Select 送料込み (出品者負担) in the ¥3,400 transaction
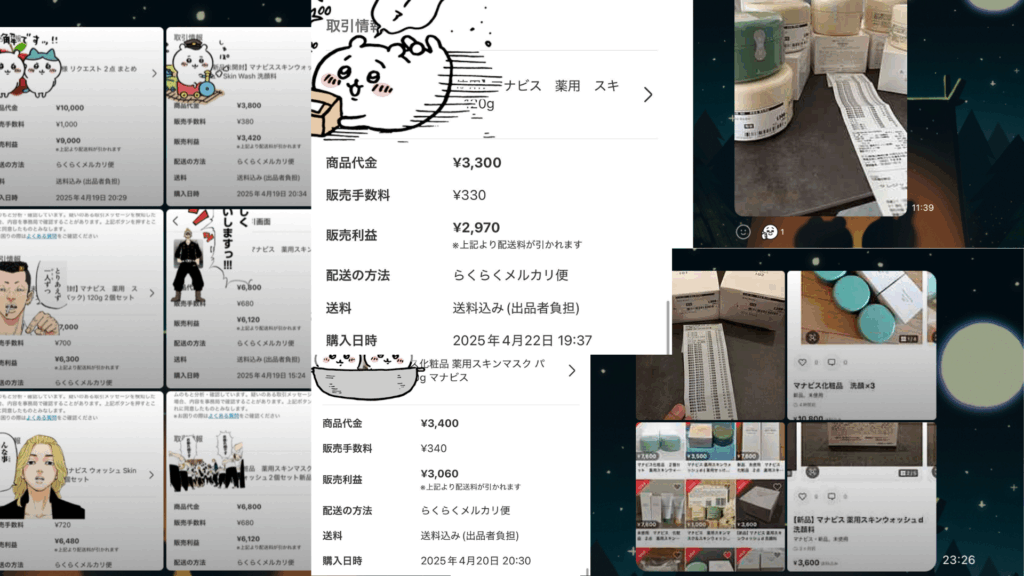Image resolution: width=1024 pixels, height=576 pixels. [470, 536]
